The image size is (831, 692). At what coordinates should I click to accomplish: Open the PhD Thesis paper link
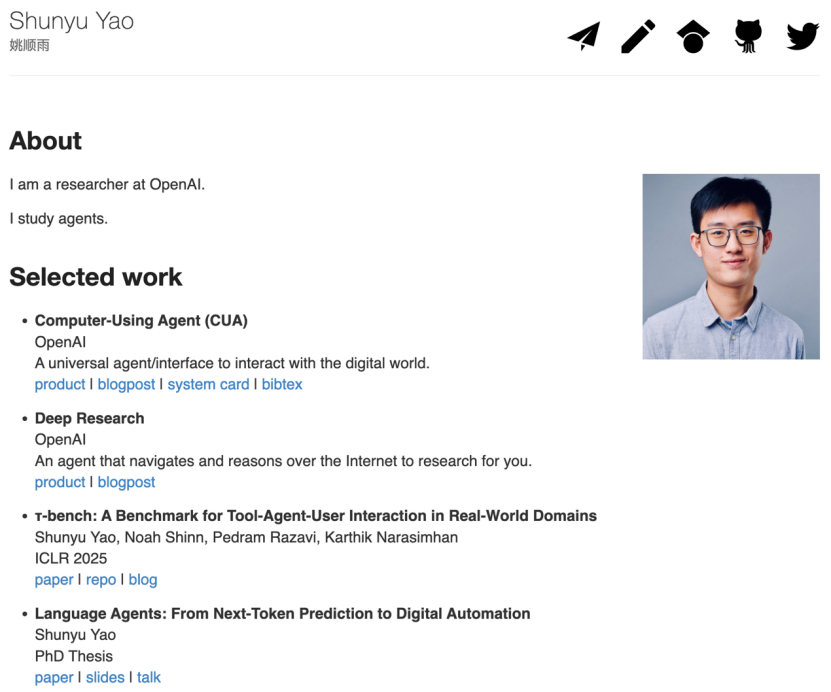[x=54, y=677]
